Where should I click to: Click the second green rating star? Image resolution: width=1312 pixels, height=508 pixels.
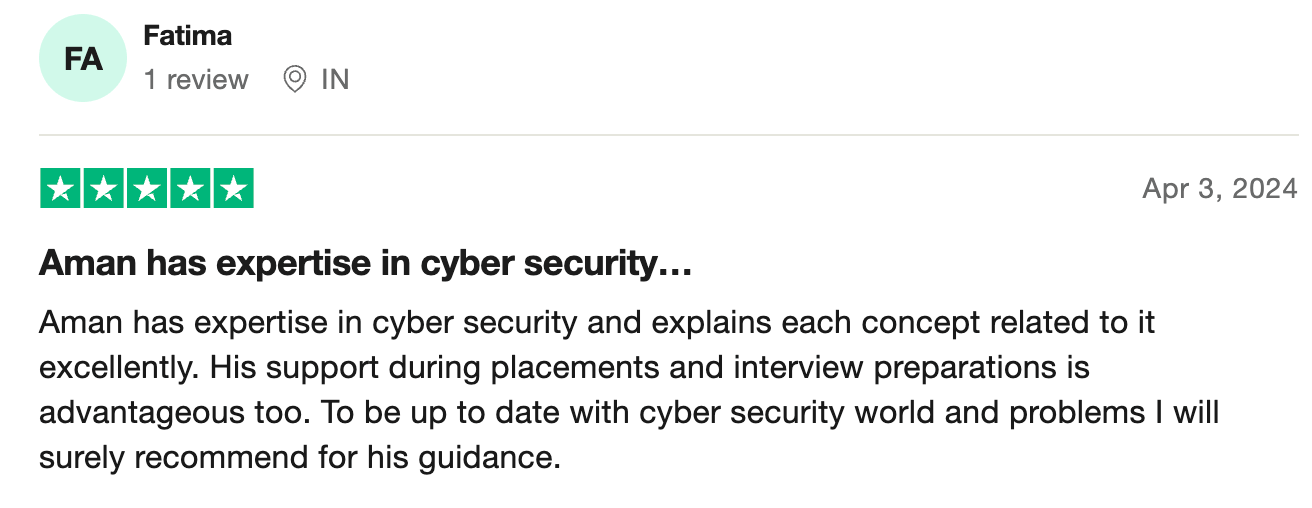click(x=103, y=189)
